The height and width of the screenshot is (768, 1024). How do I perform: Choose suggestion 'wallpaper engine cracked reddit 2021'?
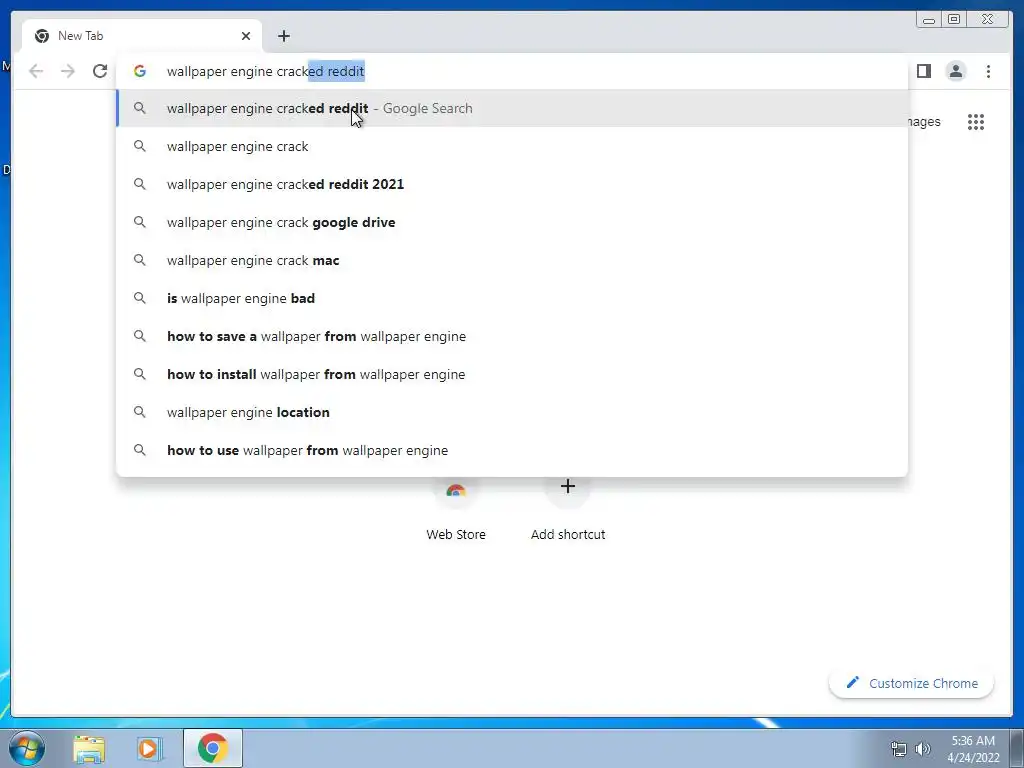coord(512,184)
